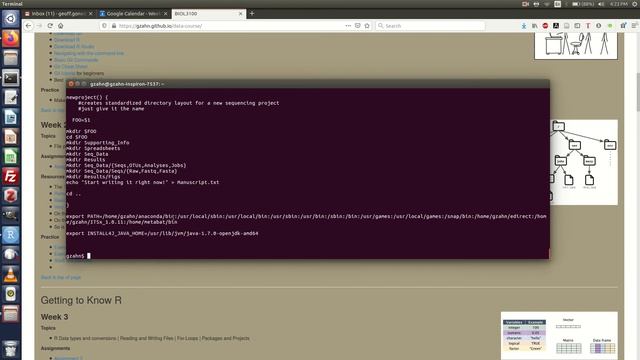Click the 'gzahn$' terminal prompt
This screenshot has width=640, height=360.
pos(75,256)
